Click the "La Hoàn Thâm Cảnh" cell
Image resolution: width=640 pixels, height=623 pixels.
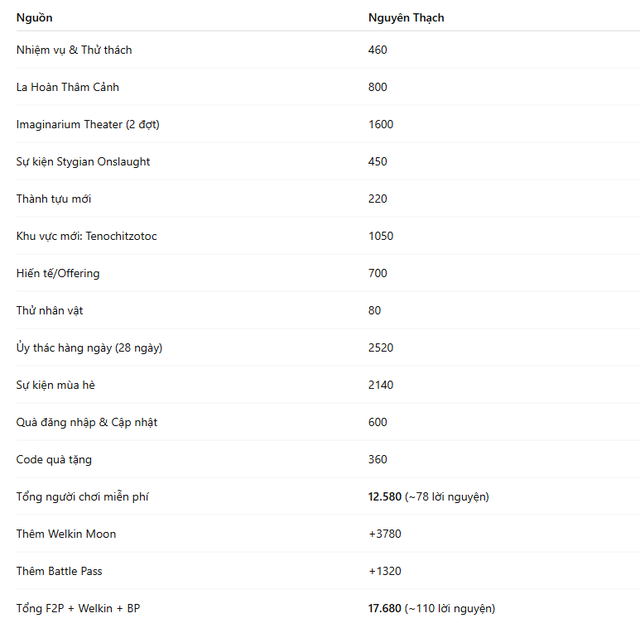(67, 87)
